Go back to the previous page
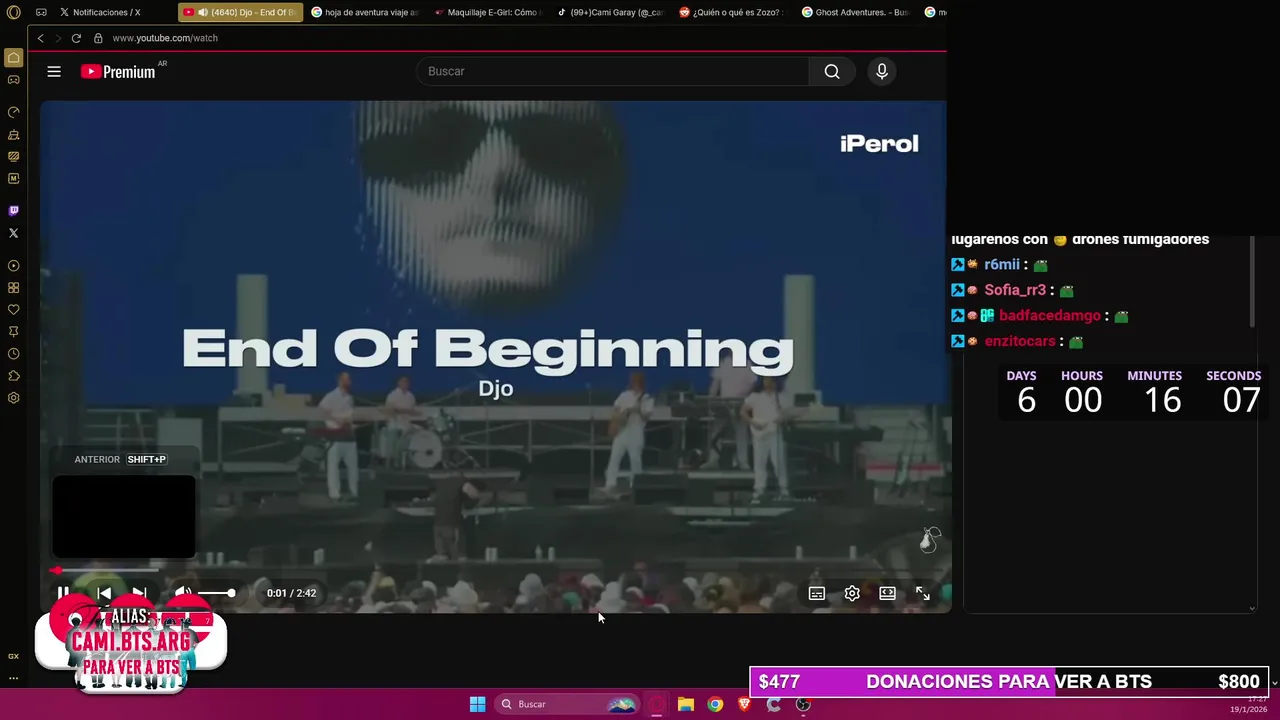Viewport: 1280px width, 720px height. (40, 38)
